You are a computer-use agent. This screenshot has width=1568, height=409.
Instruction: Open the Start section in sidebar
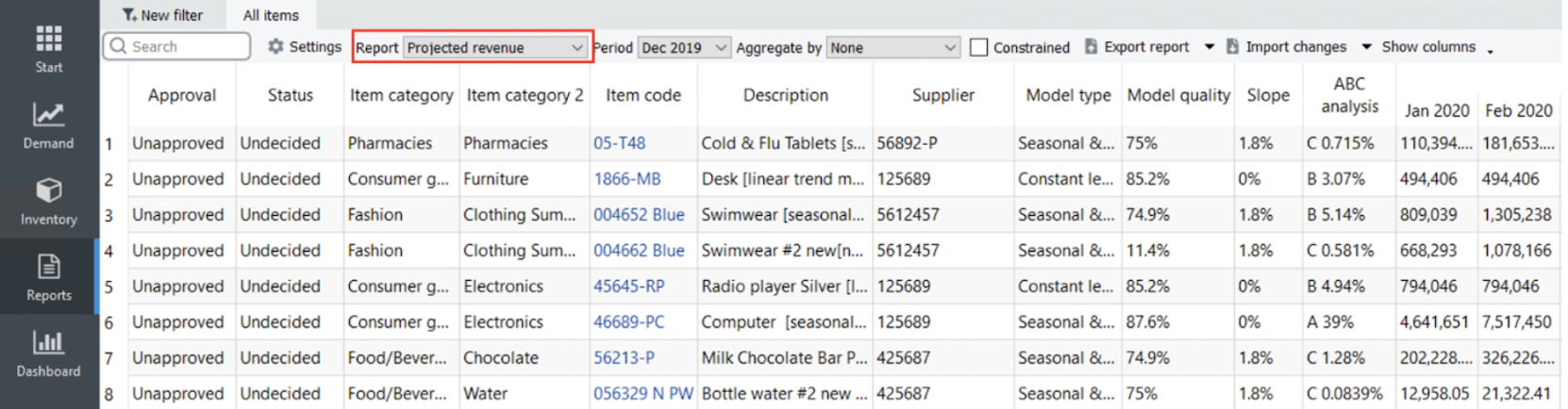(49, 49)
